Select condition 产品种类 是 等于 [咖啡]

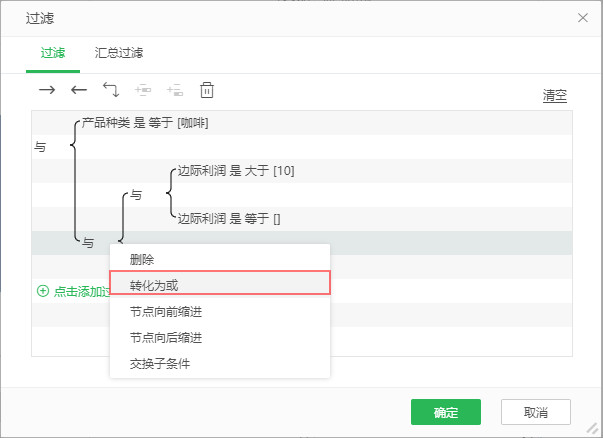coord(145,123)
